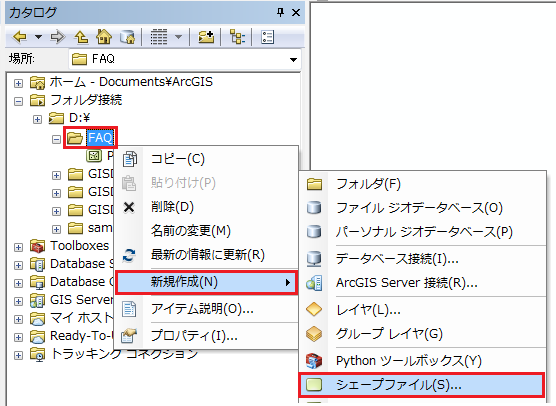Choose 削除(D) from context menu
556x406 pixels.
206,207
